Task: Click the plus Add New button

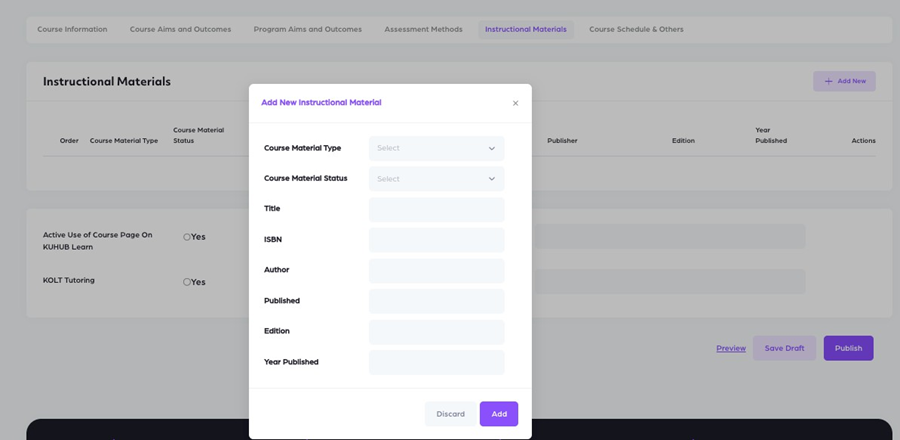Action: tap(844, 81)
